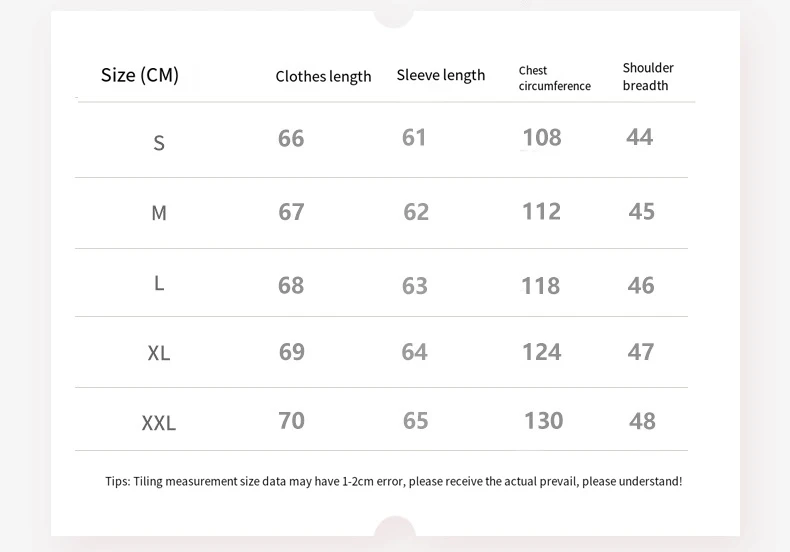Viewport: 790px width, 552px height.
Task: Click the Clothes length column header
Action: [x=323, y=77]
